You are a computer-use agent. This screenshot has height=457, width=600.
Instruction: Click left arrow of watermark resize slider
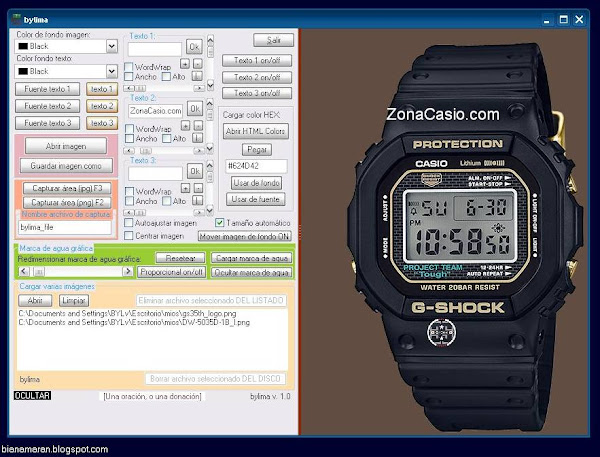coord(24,272)
